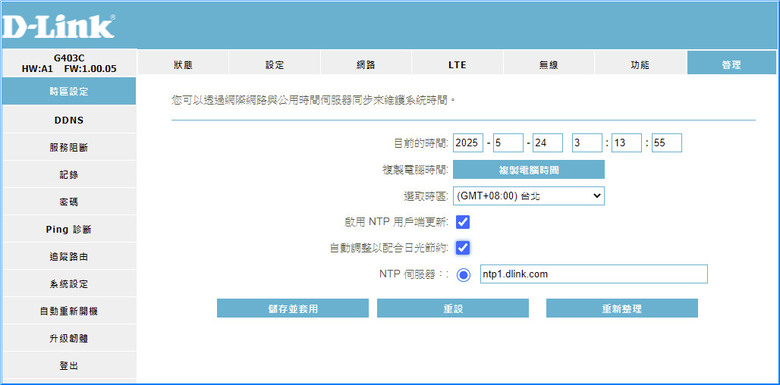Click the 重新整理 button

pyautogui.click(x=622, y=308)
